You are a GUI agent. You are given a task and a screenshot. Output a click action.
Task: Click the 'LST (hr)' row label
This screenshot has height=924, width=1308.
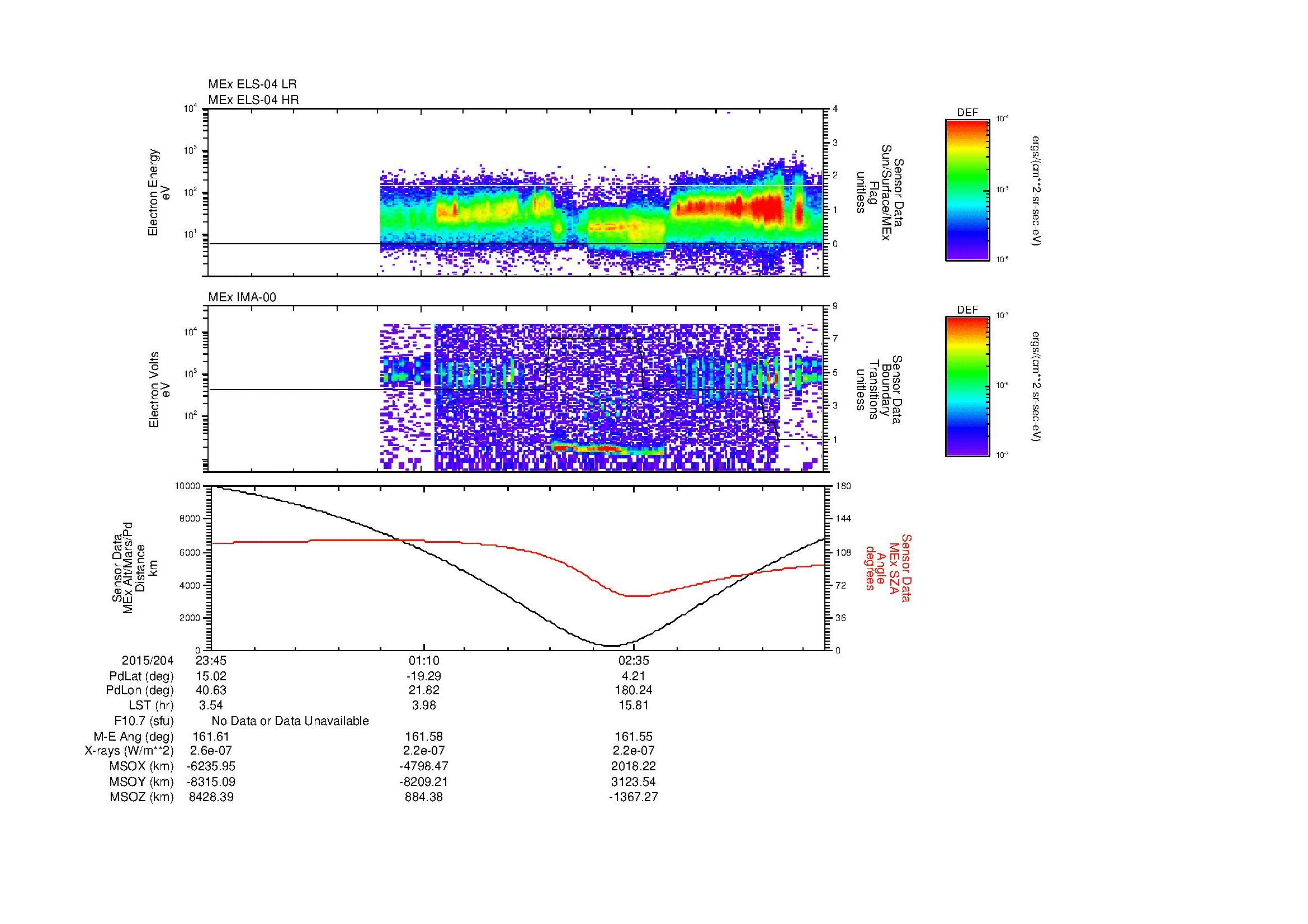coord(151,706)
